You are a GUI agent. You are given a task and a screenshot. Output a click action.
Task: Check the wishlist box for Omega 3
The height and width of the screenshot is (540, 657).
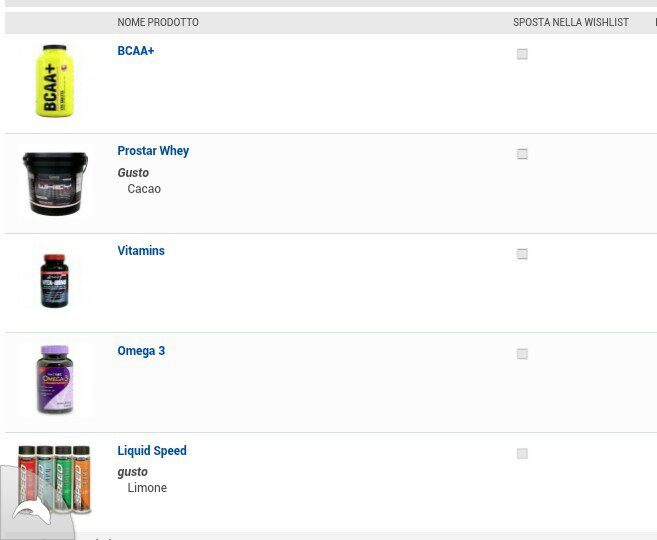pos(522,354)
